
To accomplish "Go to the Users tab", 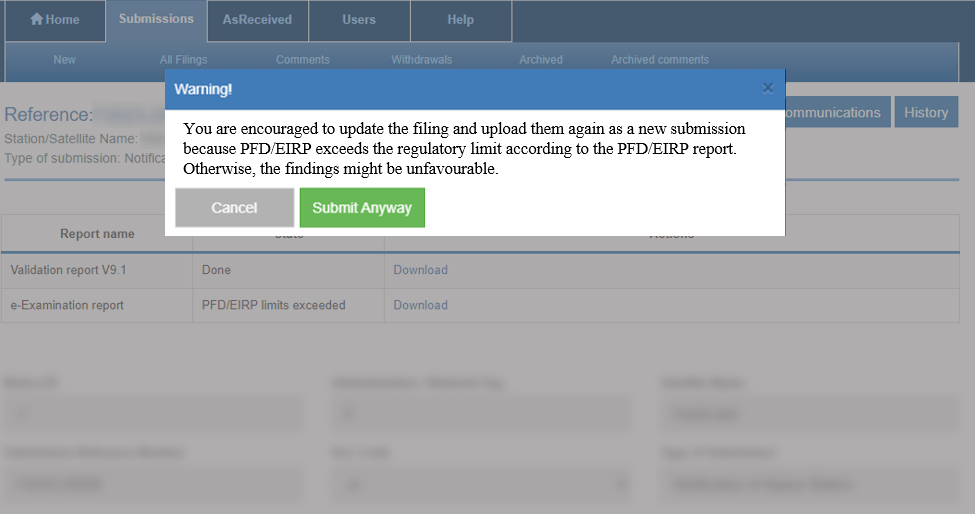I will pyautogui.click(x=359, y=20).
